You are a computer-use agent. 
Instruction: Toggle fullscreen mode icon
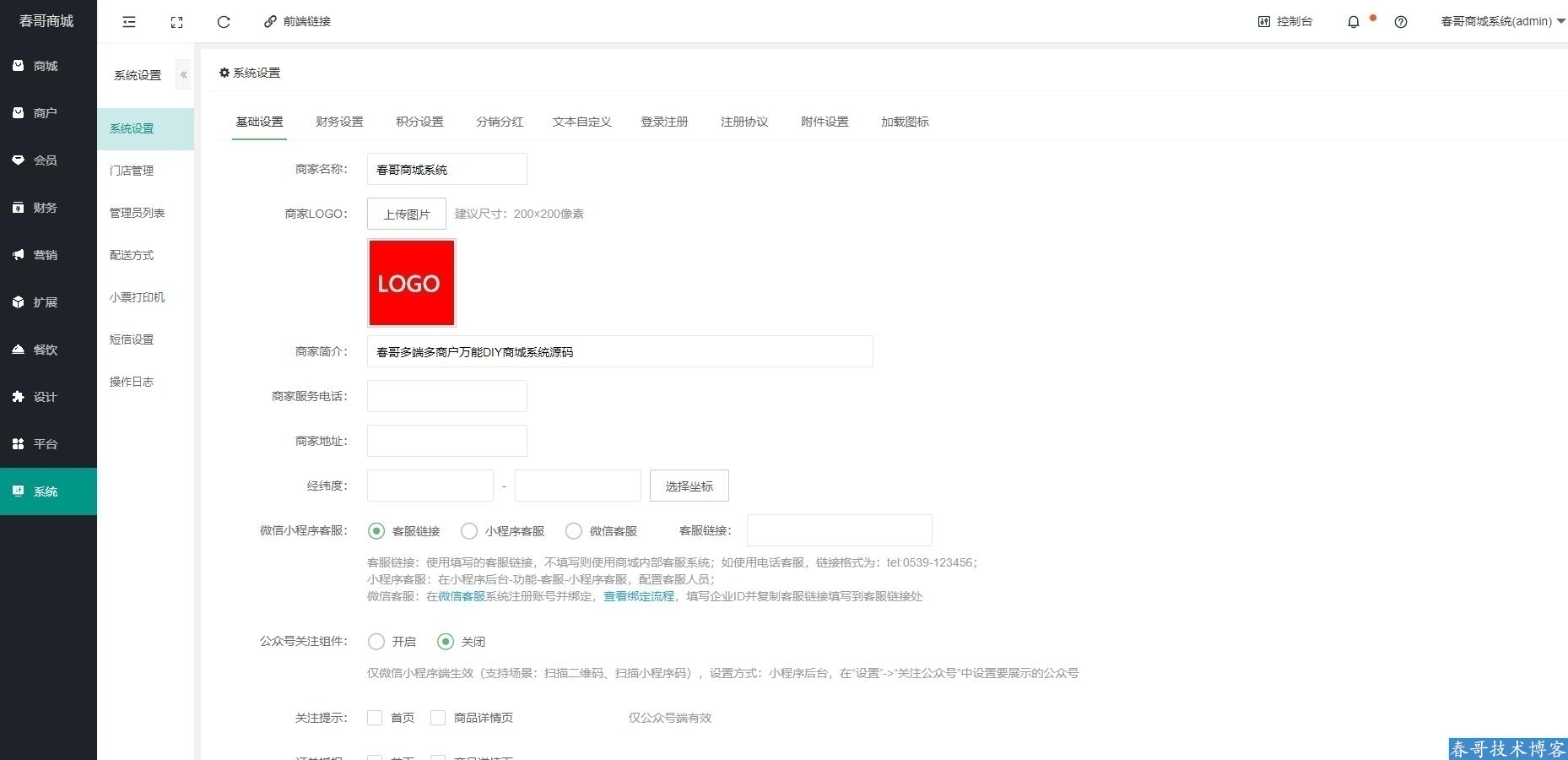176,22
